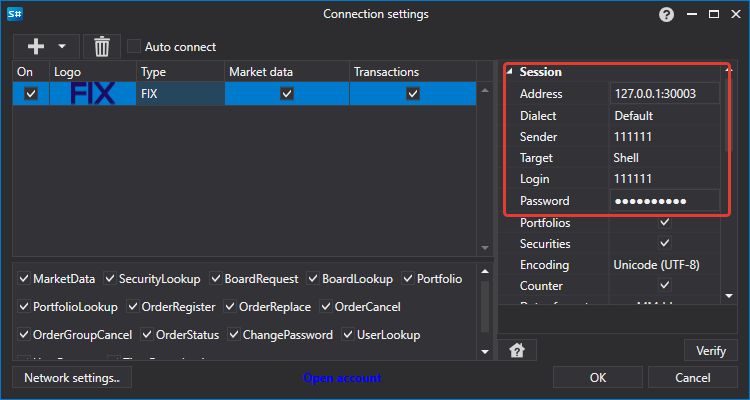
Task: Toggle Market data checkbox for FIX
Action: (287, 93)
